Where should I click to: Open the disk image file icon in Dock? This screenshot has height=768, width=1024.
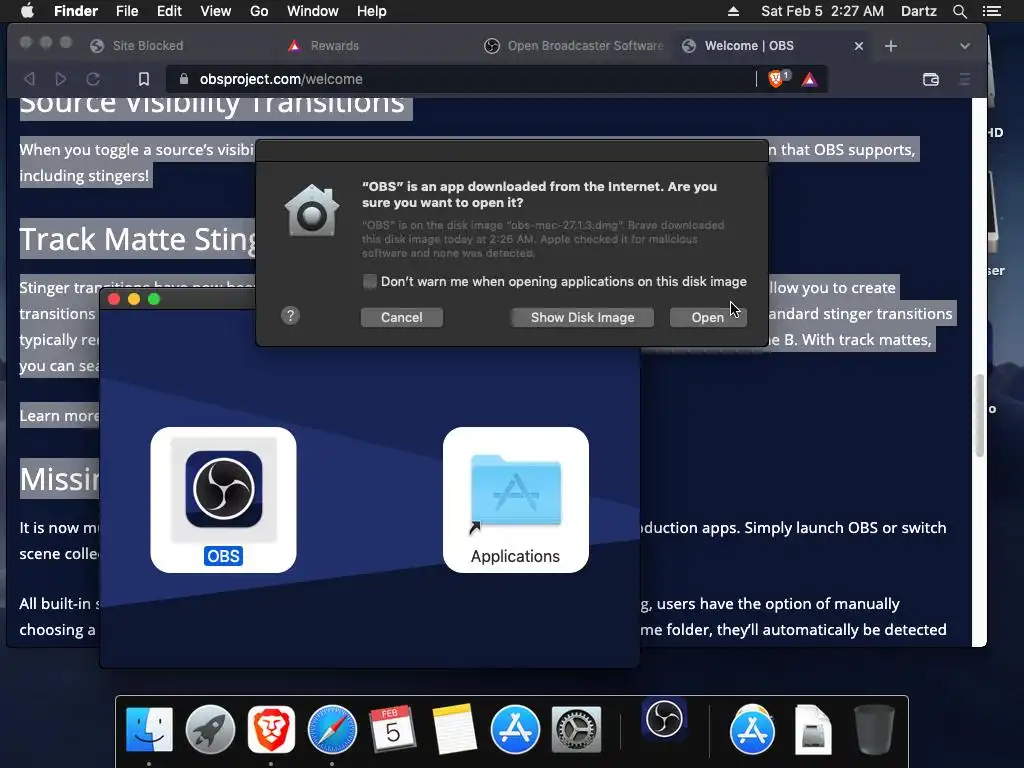(813, 729)
